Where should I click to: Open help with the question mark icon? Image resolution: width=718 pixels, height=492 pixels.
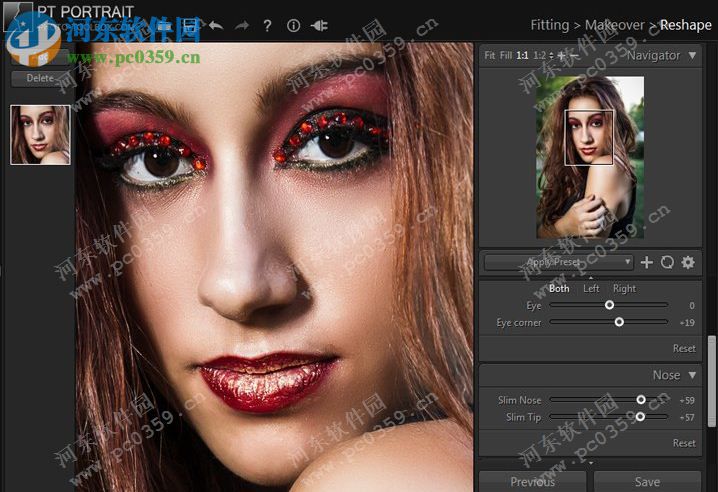click(267, 26)
